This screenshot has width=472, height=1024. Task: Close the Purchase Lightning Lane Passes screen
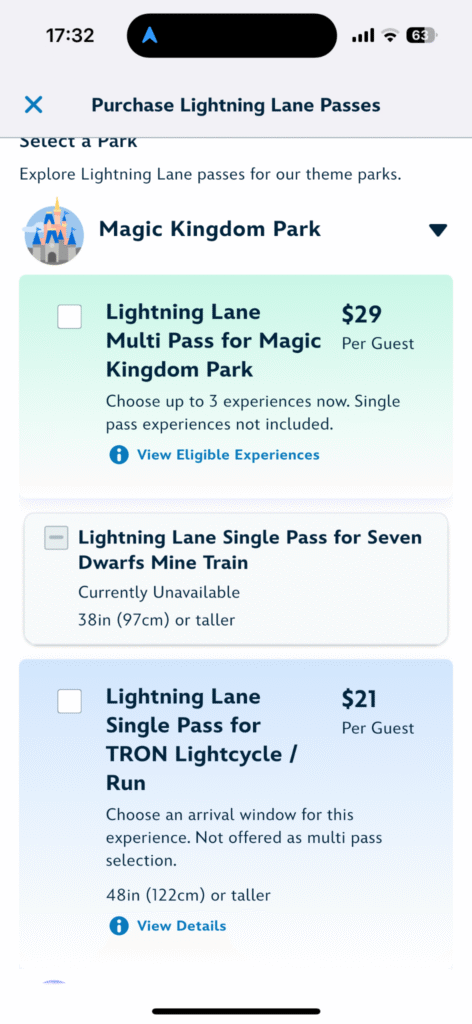(x=33, y=104)
